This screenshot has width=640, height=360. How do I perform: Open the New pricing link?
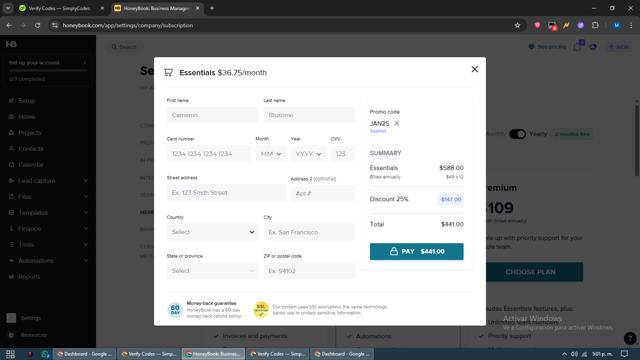pyautogui.click(x=547, y=47)
